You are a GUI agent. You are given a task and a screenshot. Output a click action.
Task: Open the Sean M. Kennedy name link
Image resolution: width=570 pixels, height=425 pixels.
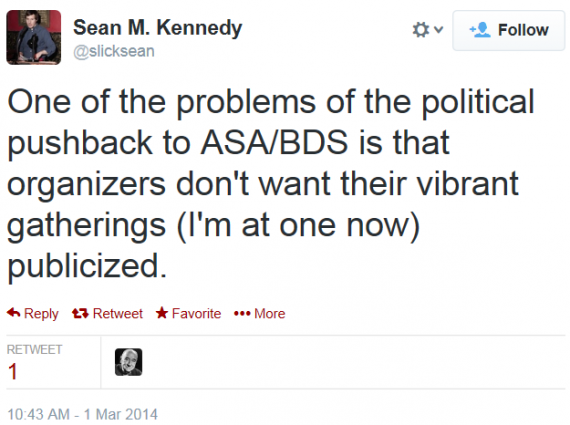[x=157, y=28]
